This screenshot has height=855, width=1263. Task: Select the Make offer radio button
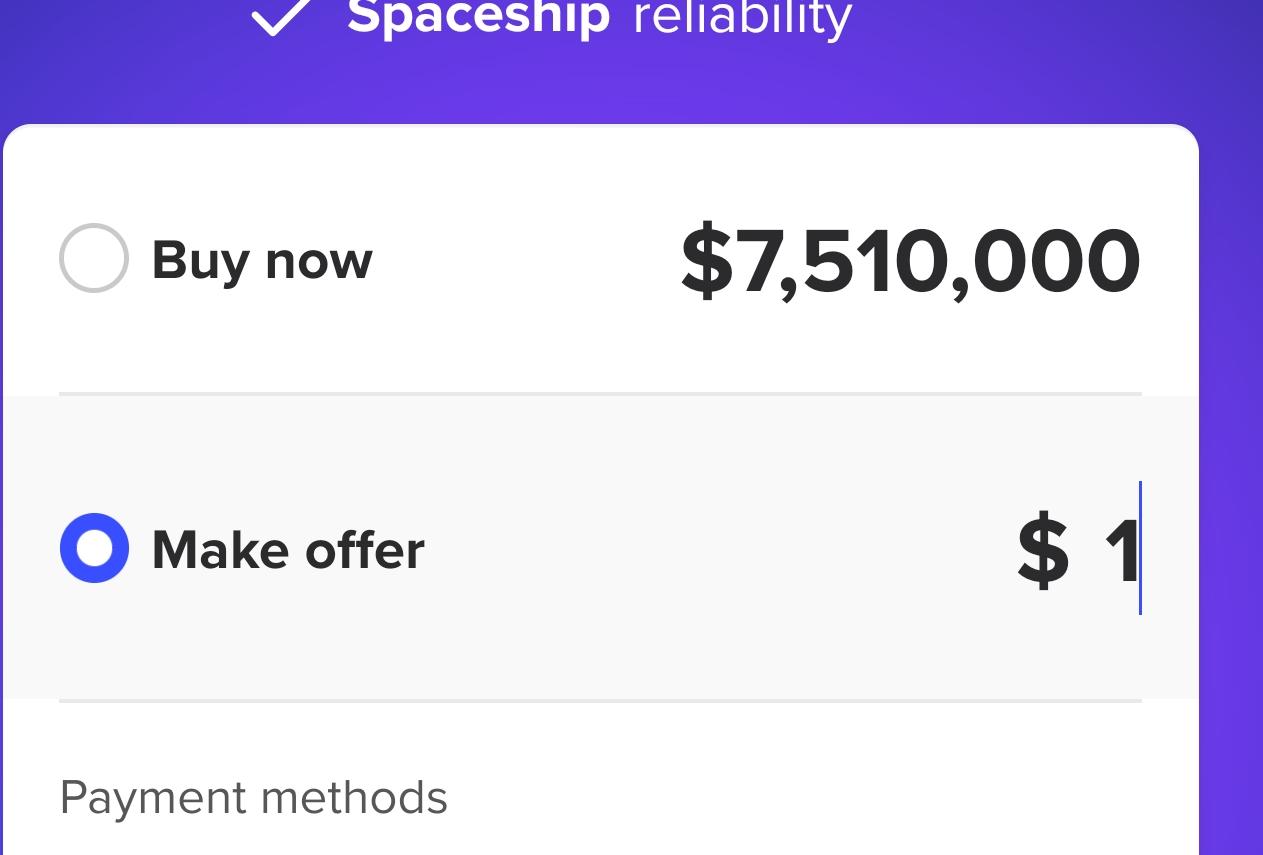[94, 548]
